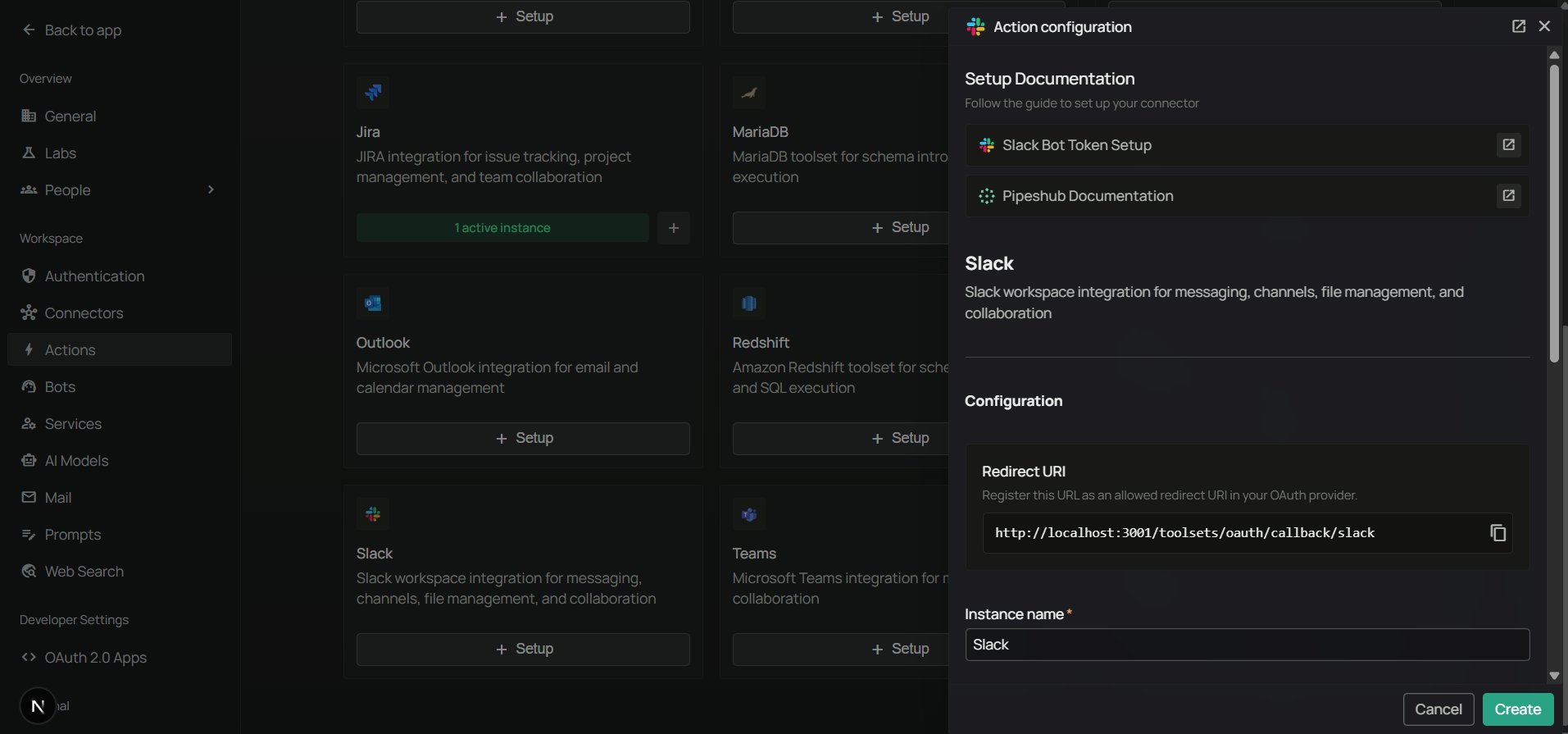Click Setup under Slack card
The width and height of the screenshot is (1568, 734).
point(523,650)
